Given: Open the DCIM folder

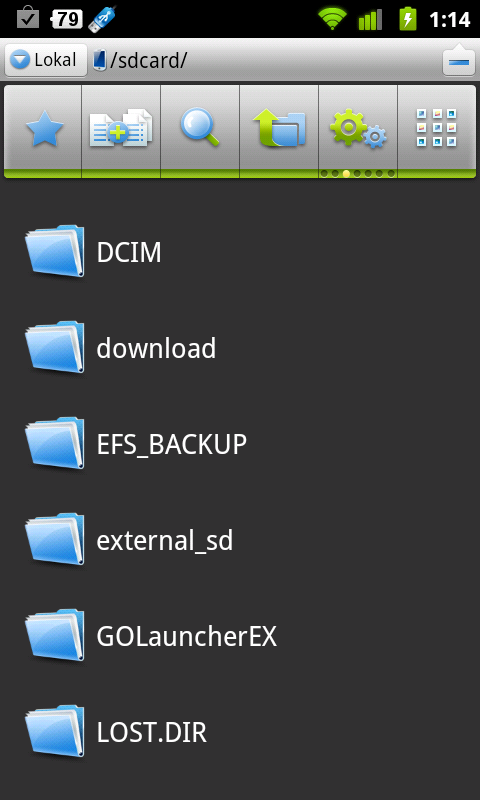Looking at the screenshot, I should point(240,252).
